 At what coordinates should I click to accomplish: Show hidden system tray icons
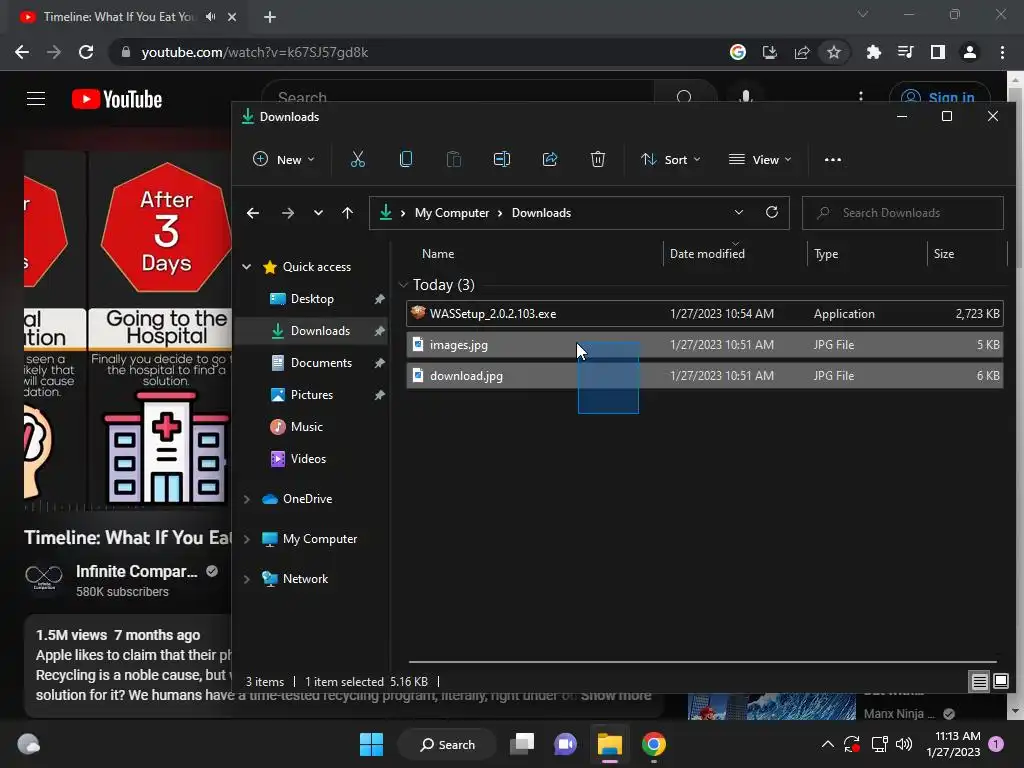coord(827,744)
